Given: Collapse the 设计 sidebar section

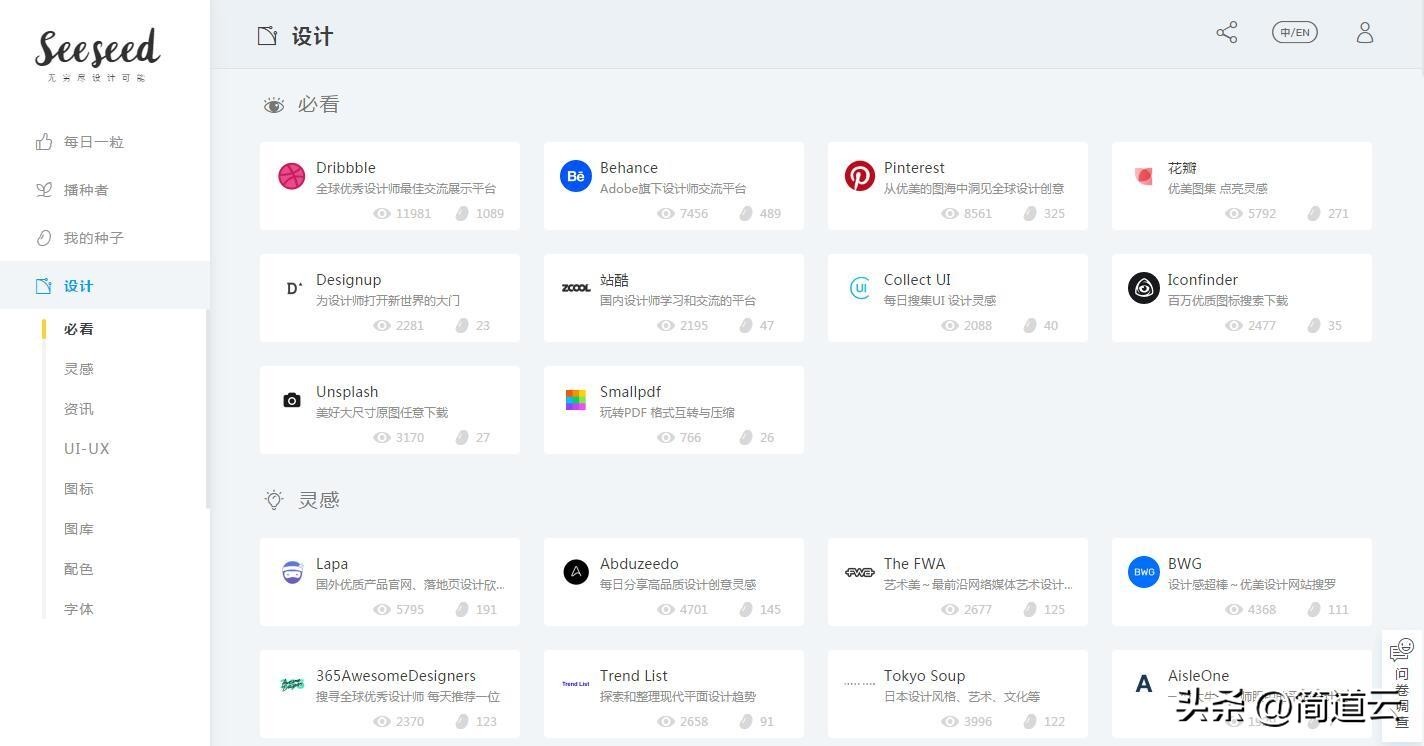Looking at the screenshot, I should tap(78, 286).
